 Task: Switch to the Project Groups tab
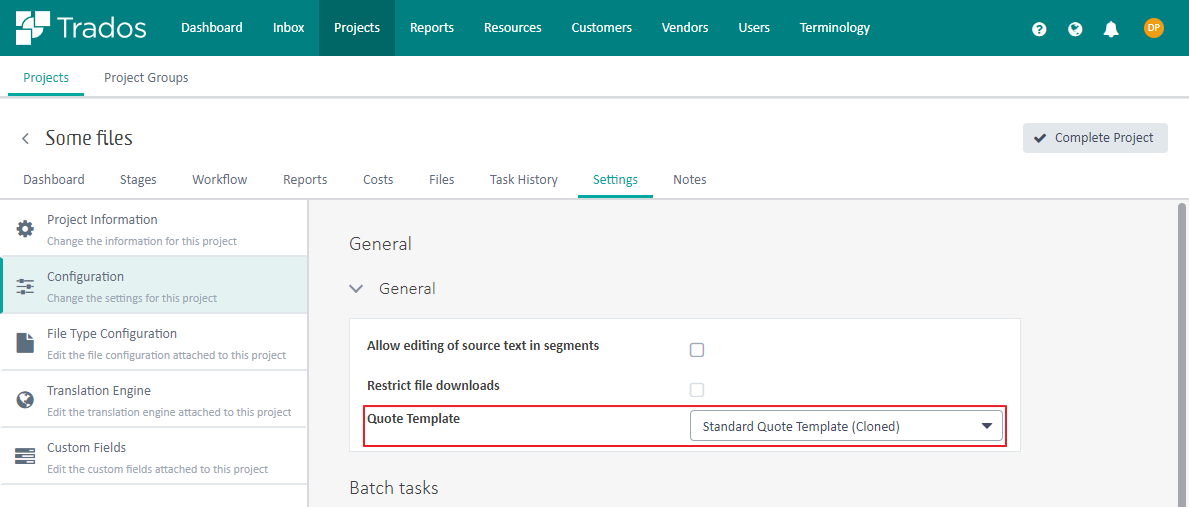(146, 77)
